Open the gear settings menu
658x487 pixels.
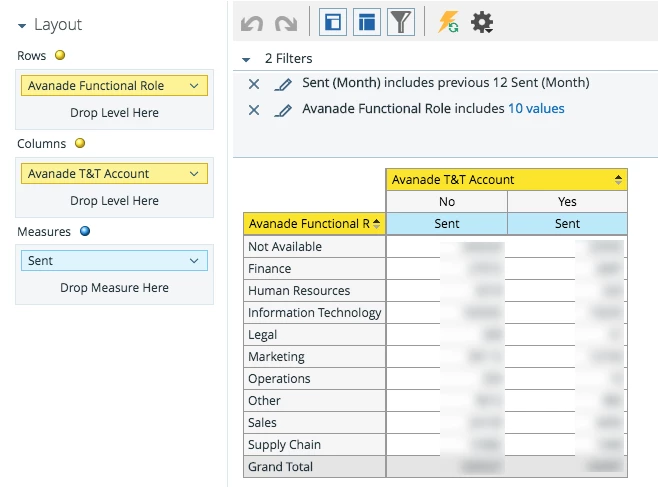482,22
